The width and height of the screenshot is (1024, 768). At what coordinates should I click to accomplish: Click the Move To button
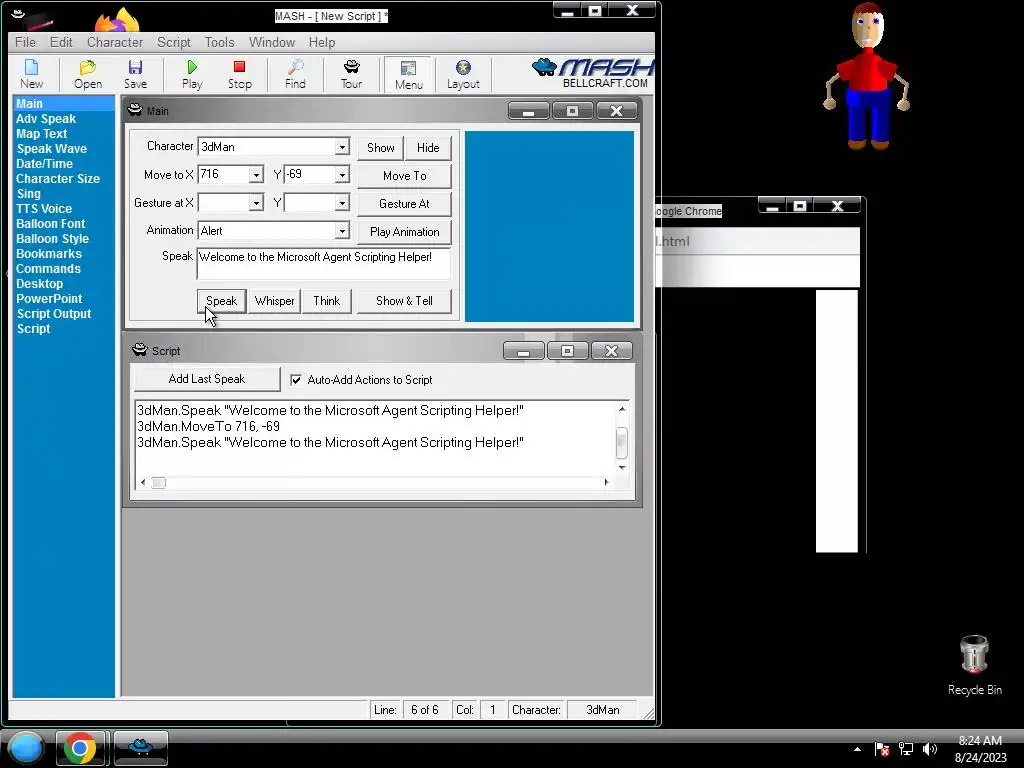point(404,176)
